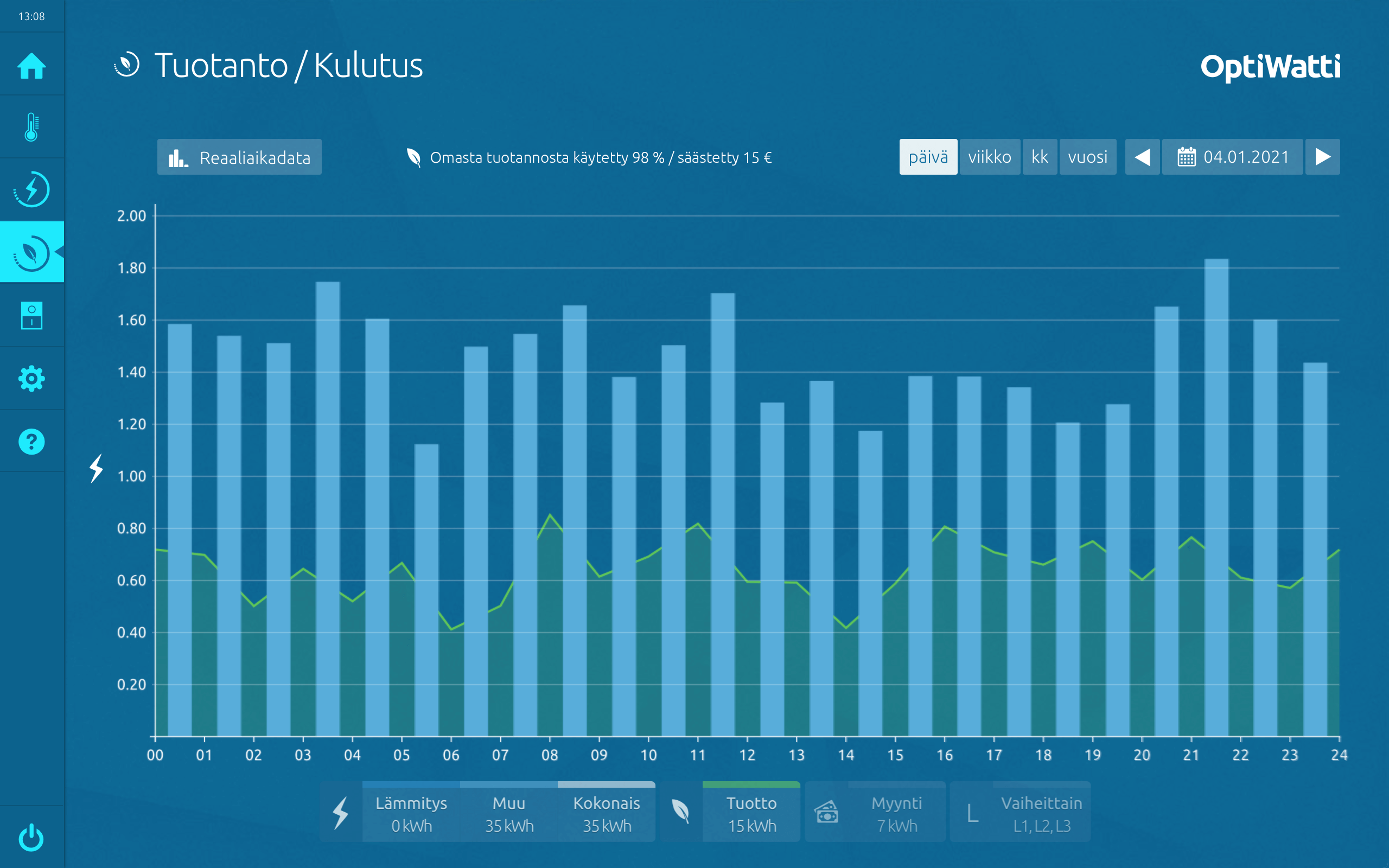The width and height of the screenshot is (1389, 868).
Task: Go to next day arrow
Action: click(1322, 157)
